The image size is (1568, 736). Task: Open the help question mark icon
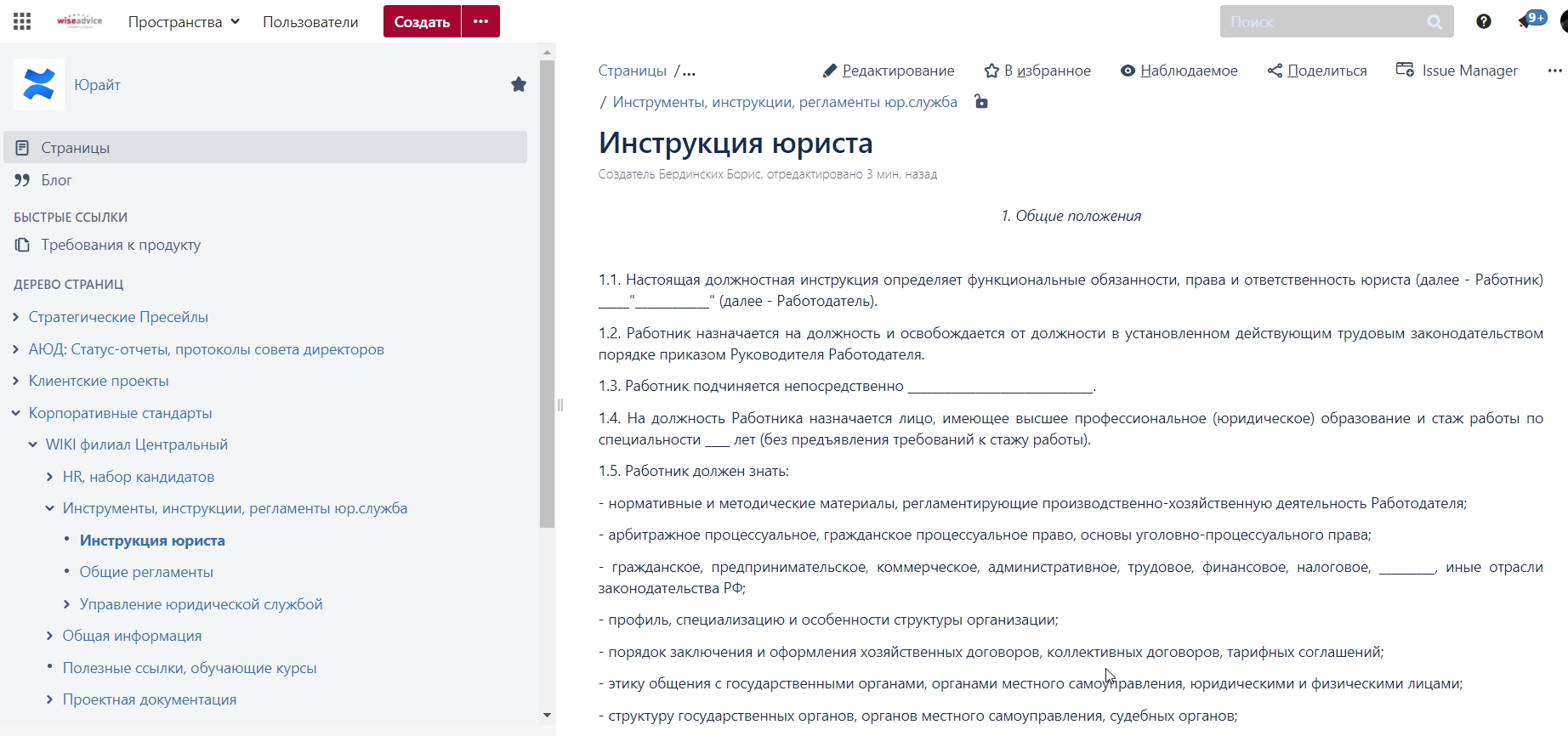(1484, 21)
